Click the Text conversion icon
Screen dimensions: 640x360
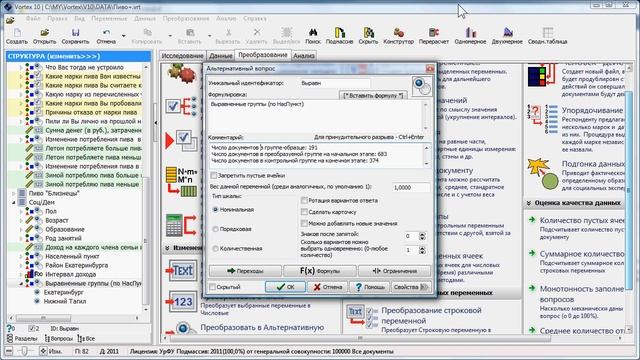pyautogui.click(x=182, y=271)
